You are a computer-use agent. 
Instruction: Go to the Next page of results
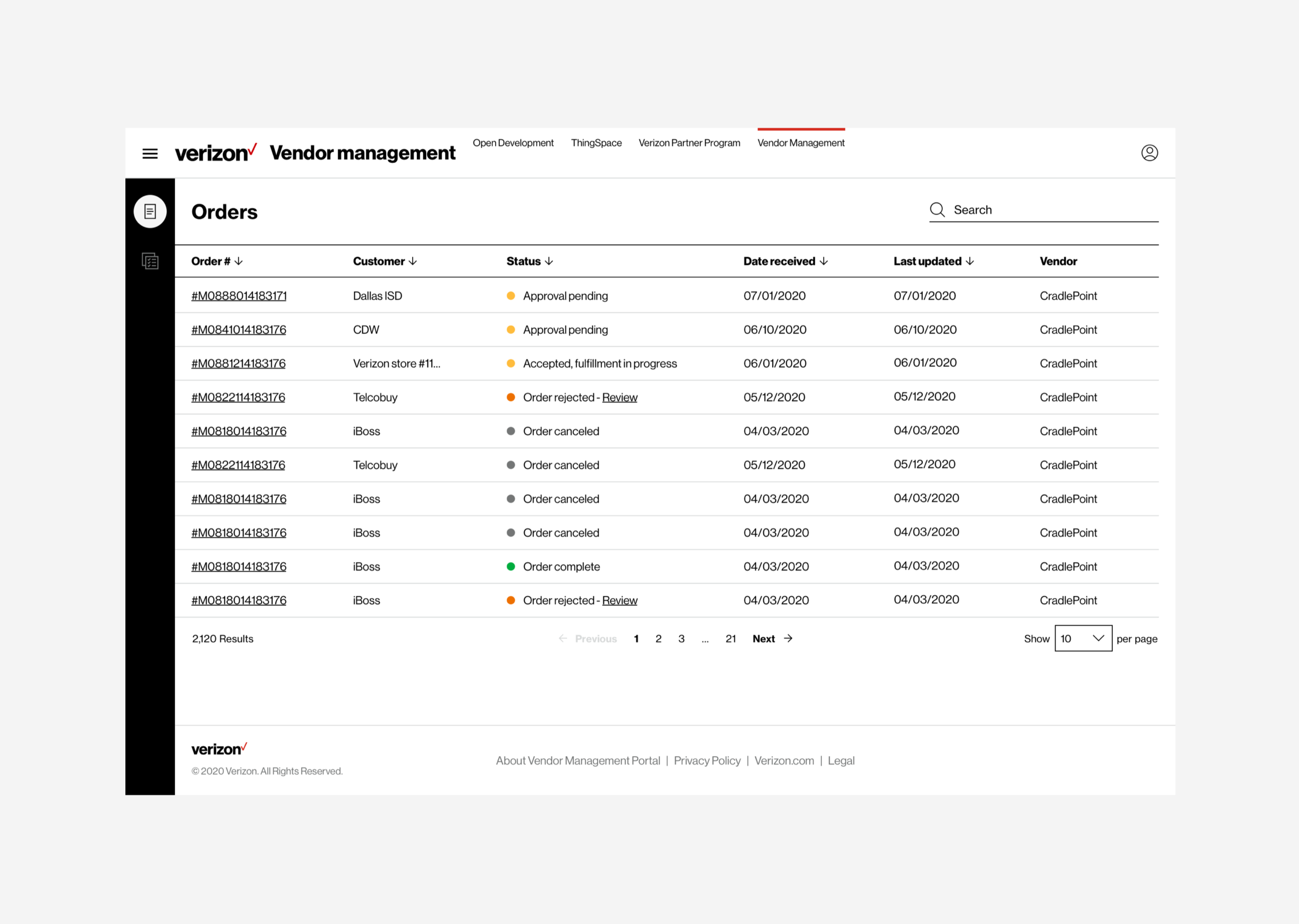pyautogui.click(x=772, y=638)
